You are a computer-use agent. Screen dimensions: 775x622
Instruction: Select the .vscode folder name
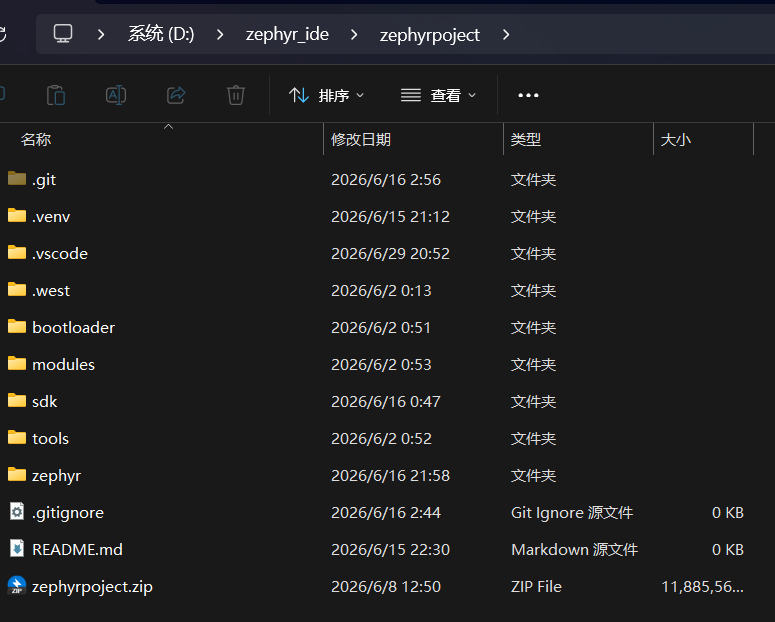(x=60, y=254)
